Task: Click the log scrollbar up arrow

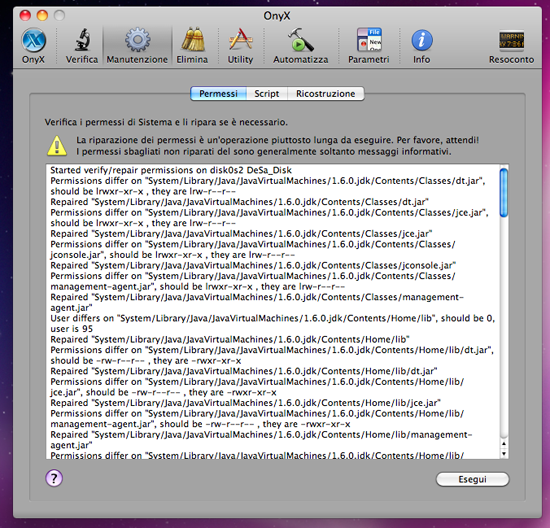Action: point(504,444)
